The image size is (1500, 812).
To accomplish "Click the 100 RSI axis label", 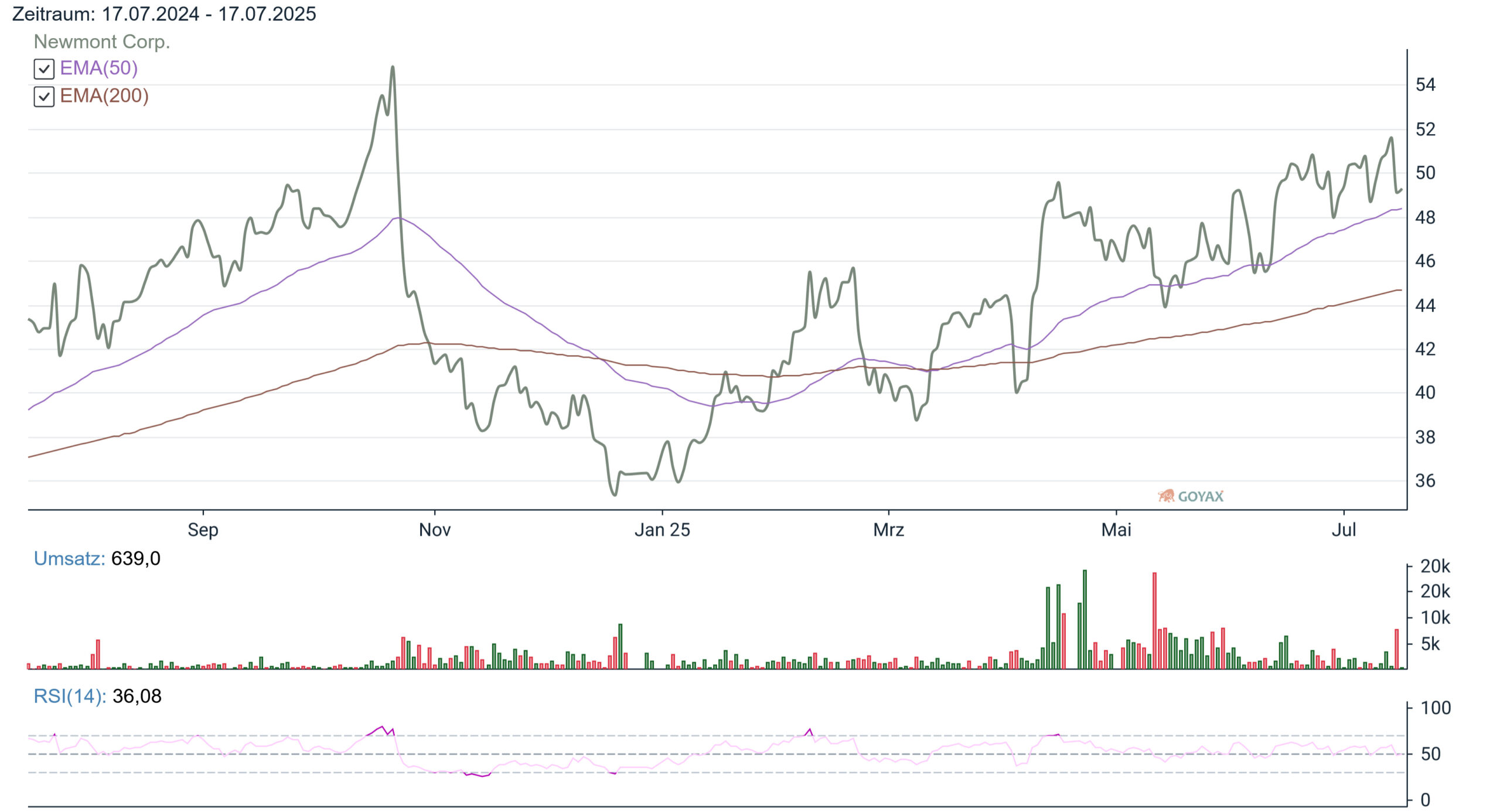I will pos(1436,708).
